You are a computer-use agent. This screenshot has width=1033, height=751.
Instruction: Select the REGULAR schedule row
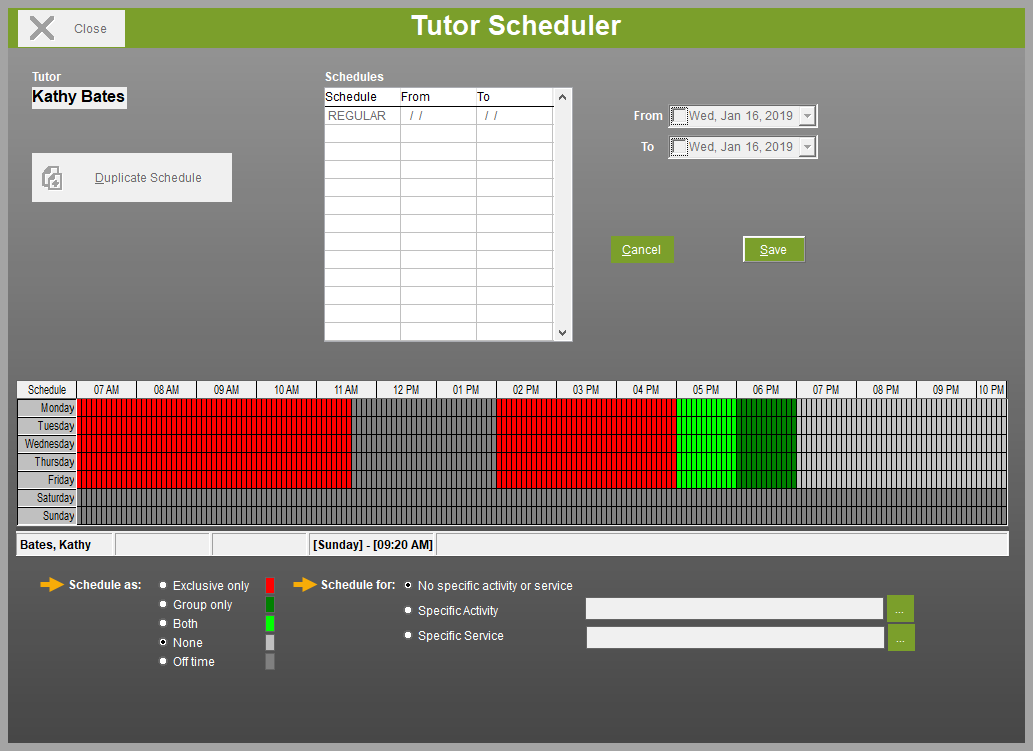439,115
